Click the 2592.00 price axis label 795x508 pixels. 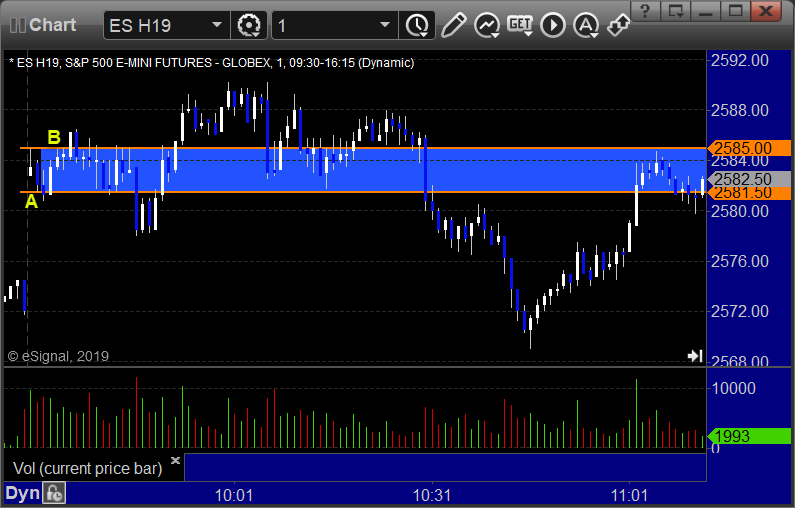coord(740,61)
